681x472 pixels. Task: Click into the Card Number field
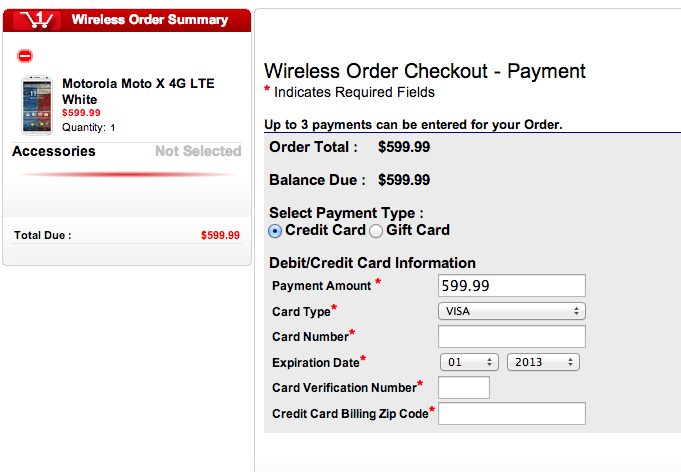click(x=511, y=336)
